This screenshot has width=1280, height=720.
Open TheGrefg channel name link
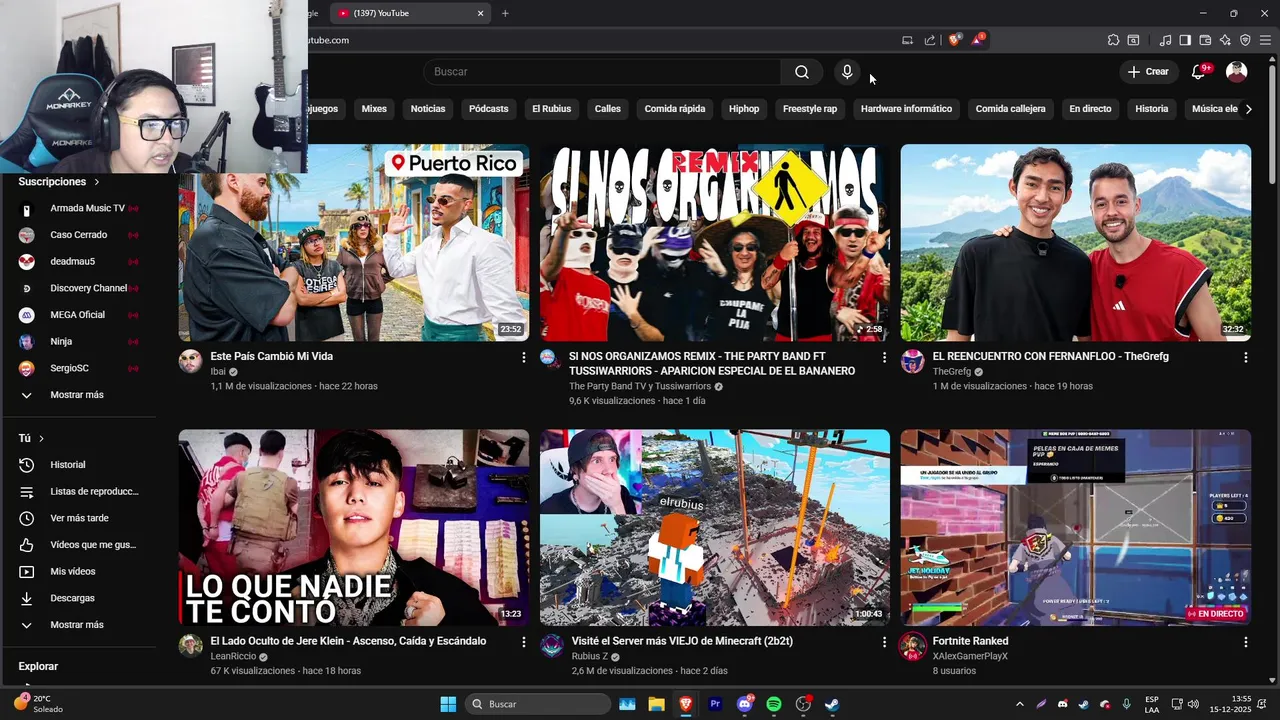click(952, 371)
